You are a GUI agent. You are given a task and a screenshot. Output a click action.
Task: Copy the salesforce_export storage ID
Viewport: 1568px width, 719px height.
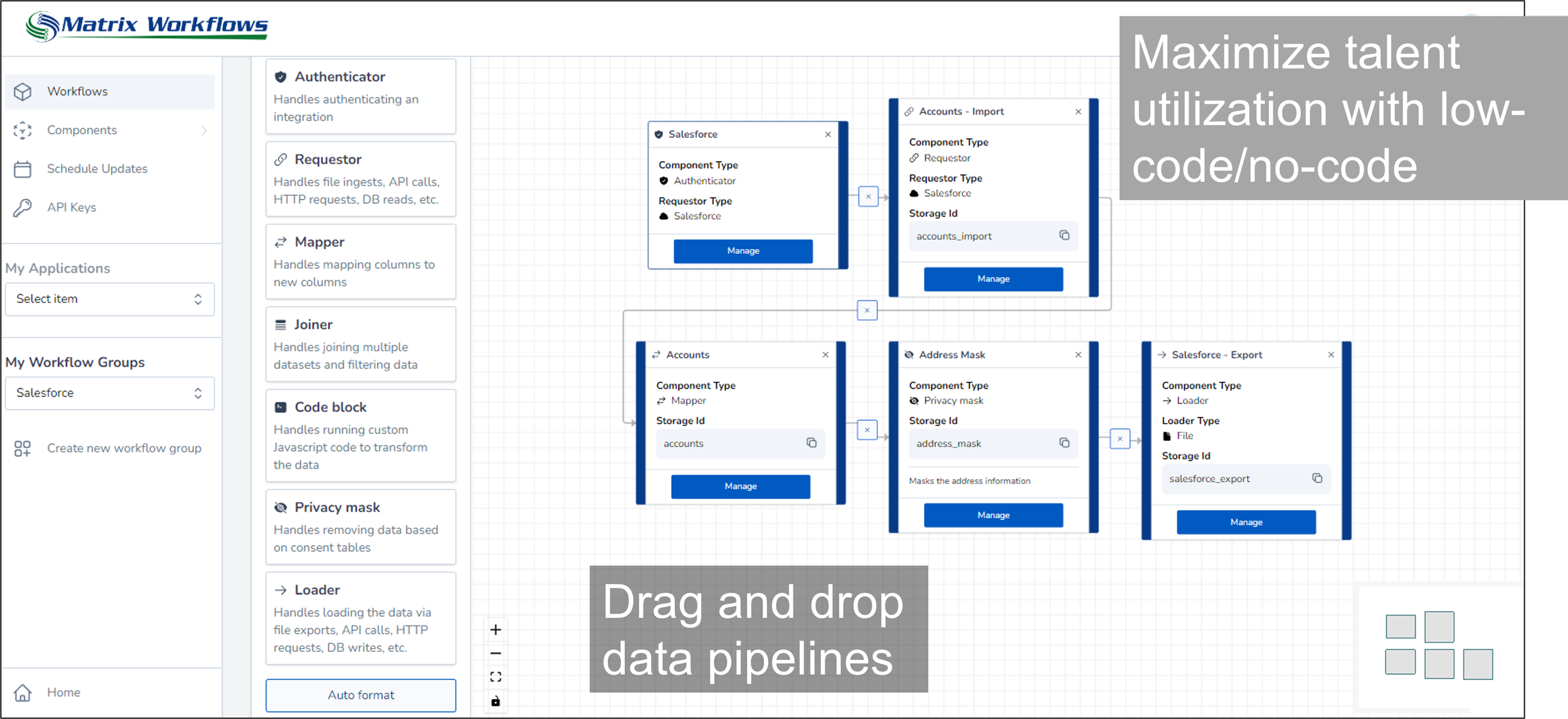click(1317, 478)
